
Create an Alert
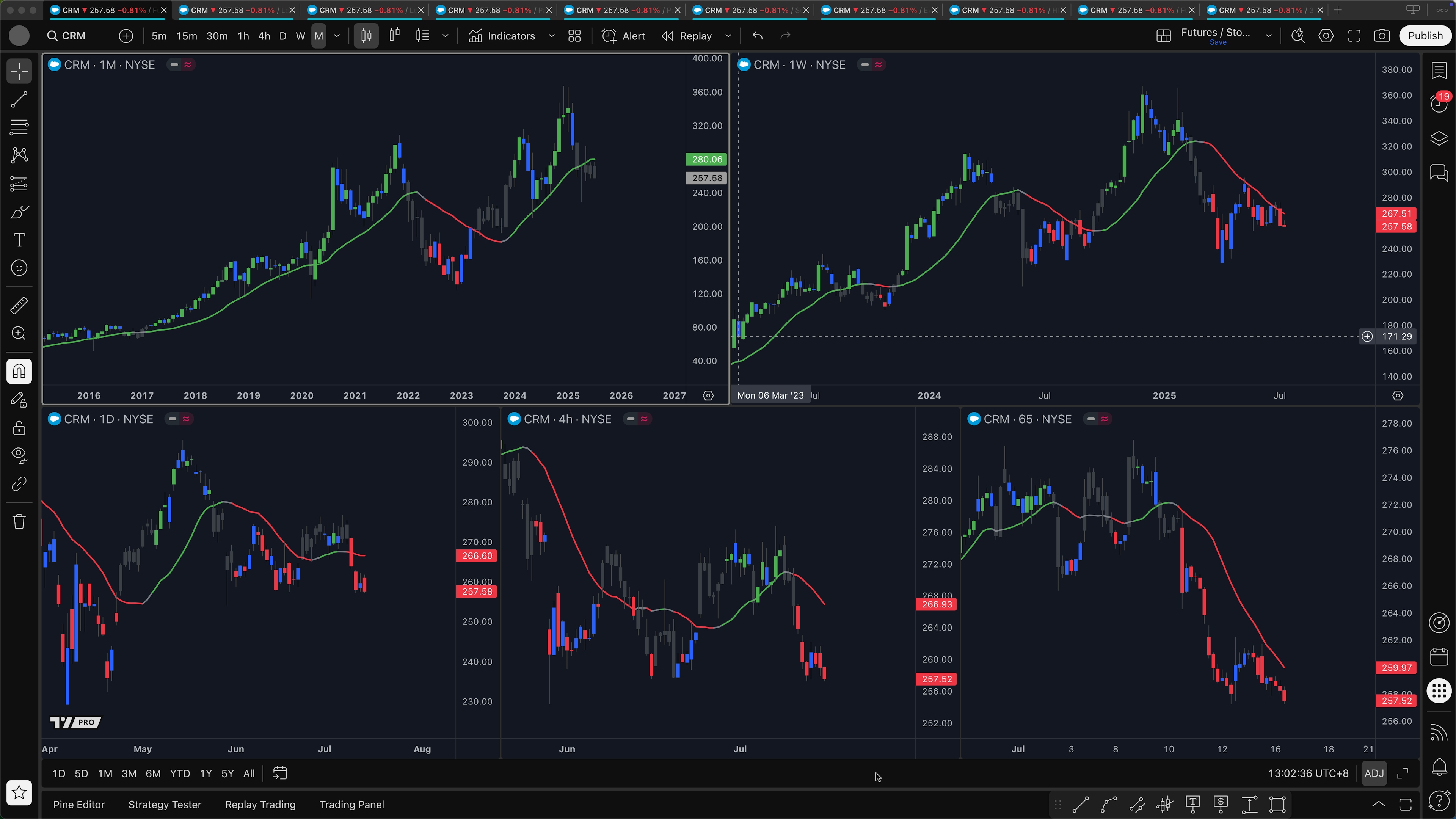coord(623,36)
